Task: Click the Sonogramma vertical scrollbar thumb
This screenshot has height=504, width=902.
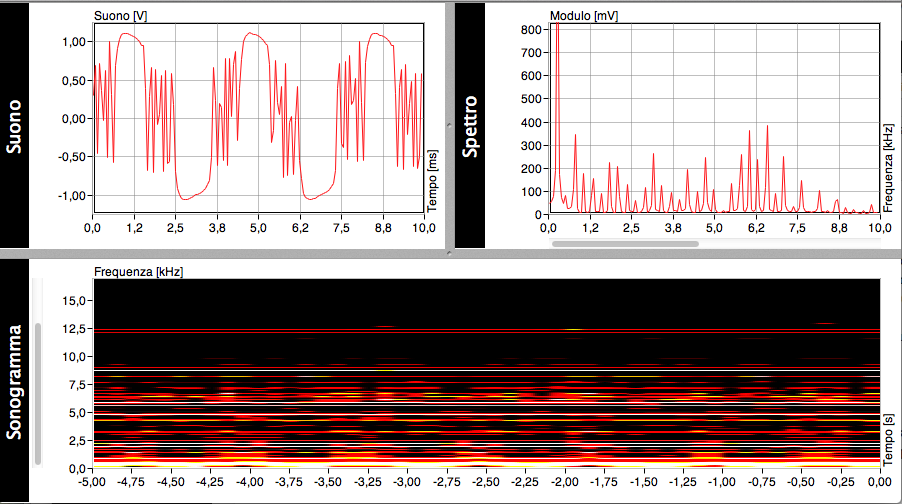Action: 38,393
